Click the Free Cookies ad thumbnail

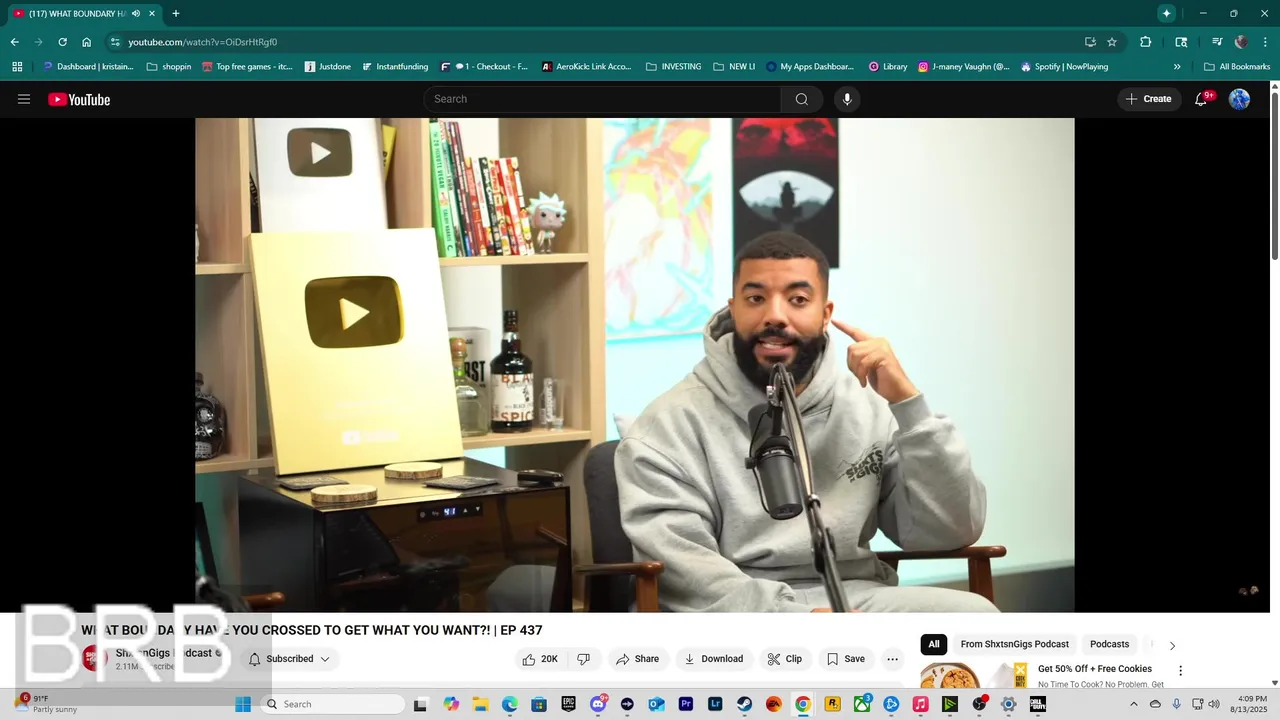tap(974, 675)
